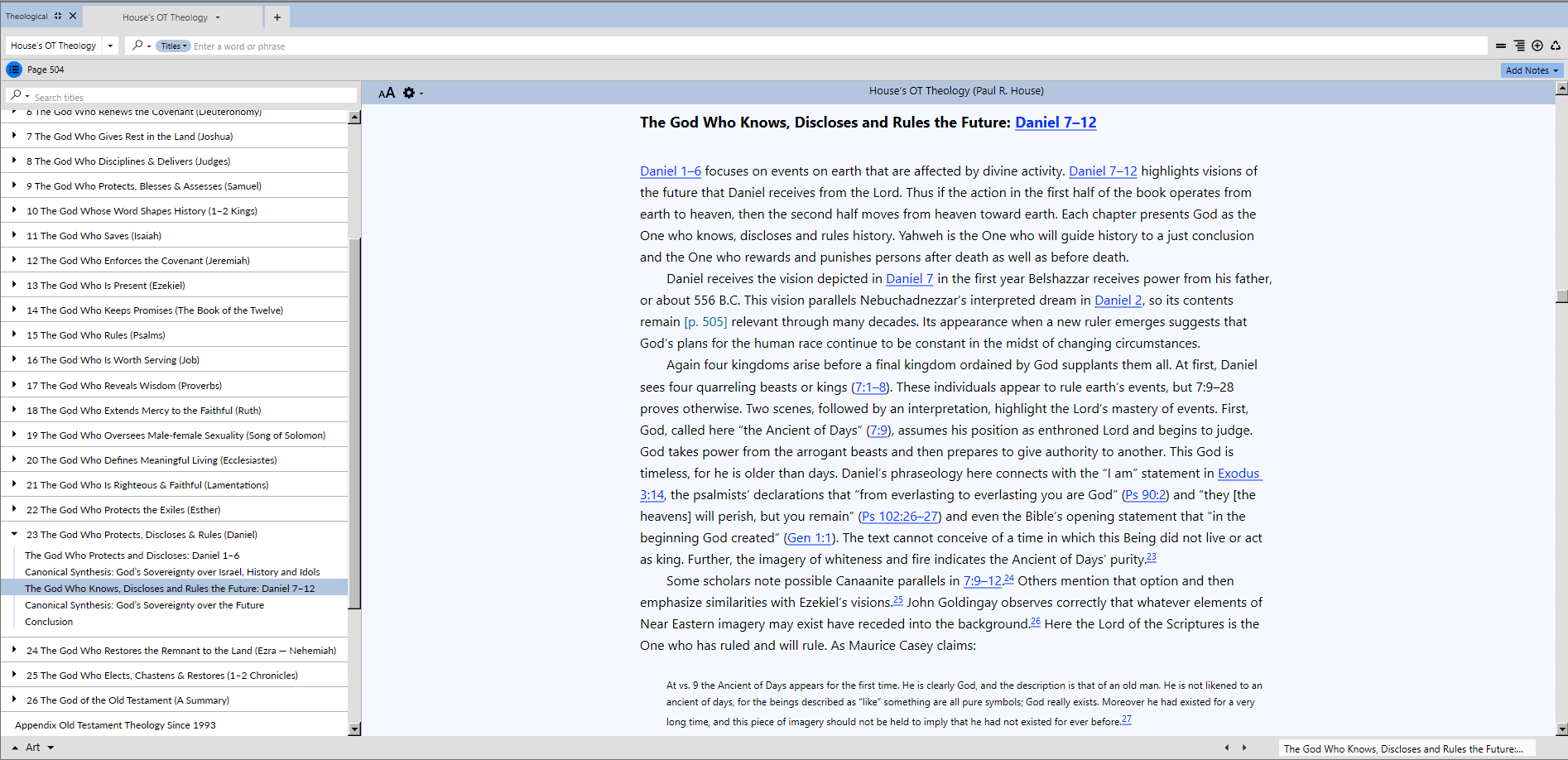Open chapter 14 The God Who Keeps Promises
This screenshot has width=1568, height=760.
tap(155, 310)
